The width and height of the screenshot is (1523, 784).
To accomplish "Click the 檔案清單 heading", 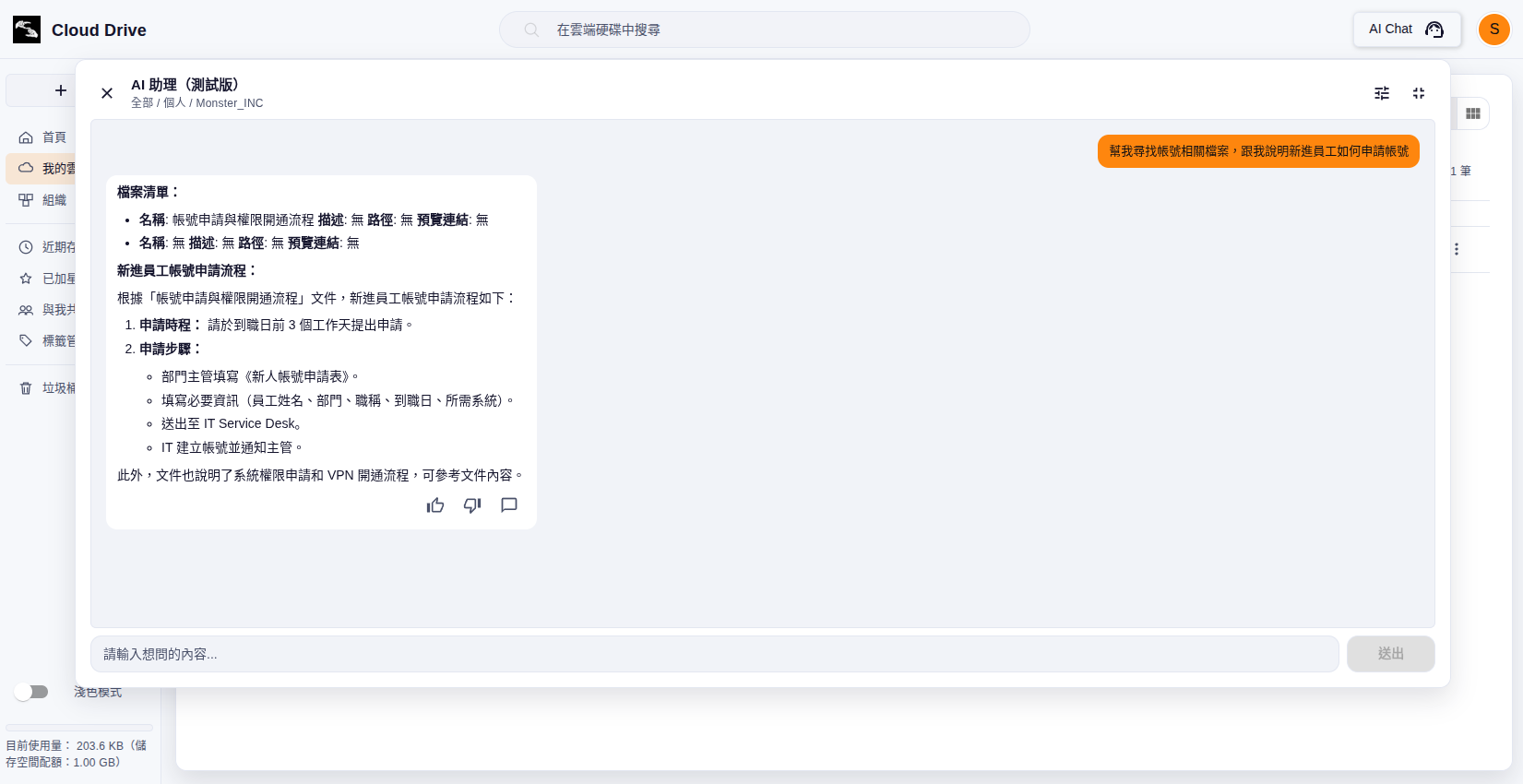I will 148,192.
